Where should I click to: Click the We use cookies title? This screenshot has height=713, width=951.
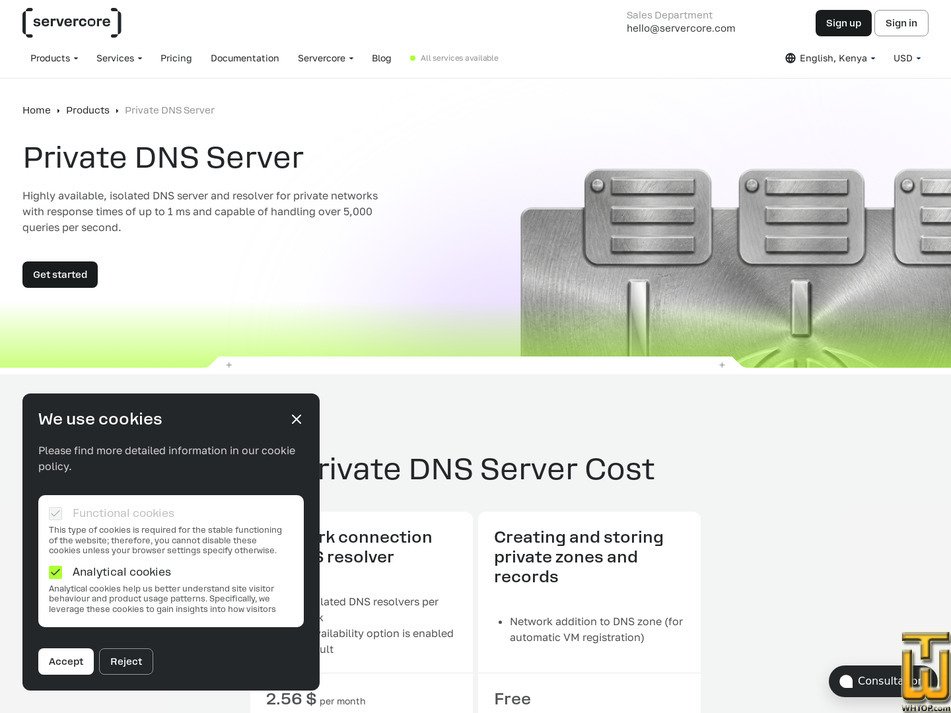click(x=100, y=419)
